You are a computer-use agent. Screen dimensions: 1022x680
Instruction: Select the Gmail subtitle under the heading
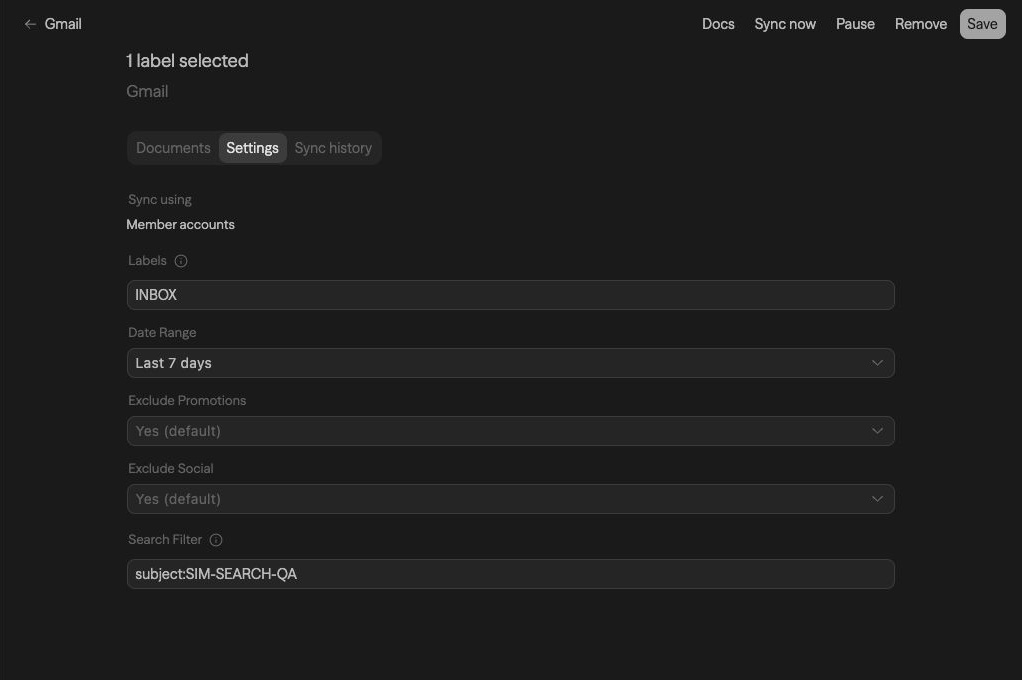[147, 91]
